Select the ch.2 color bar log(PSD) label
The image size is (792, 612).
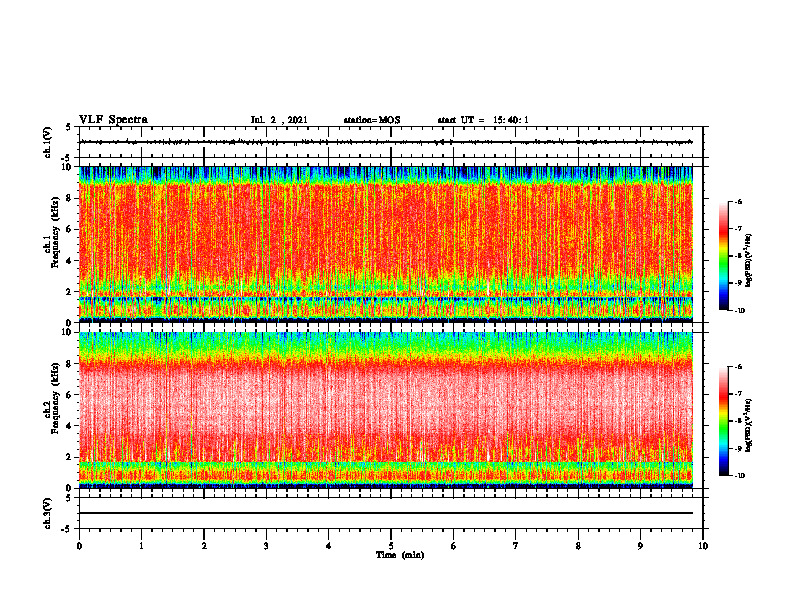tap(749, 426)
